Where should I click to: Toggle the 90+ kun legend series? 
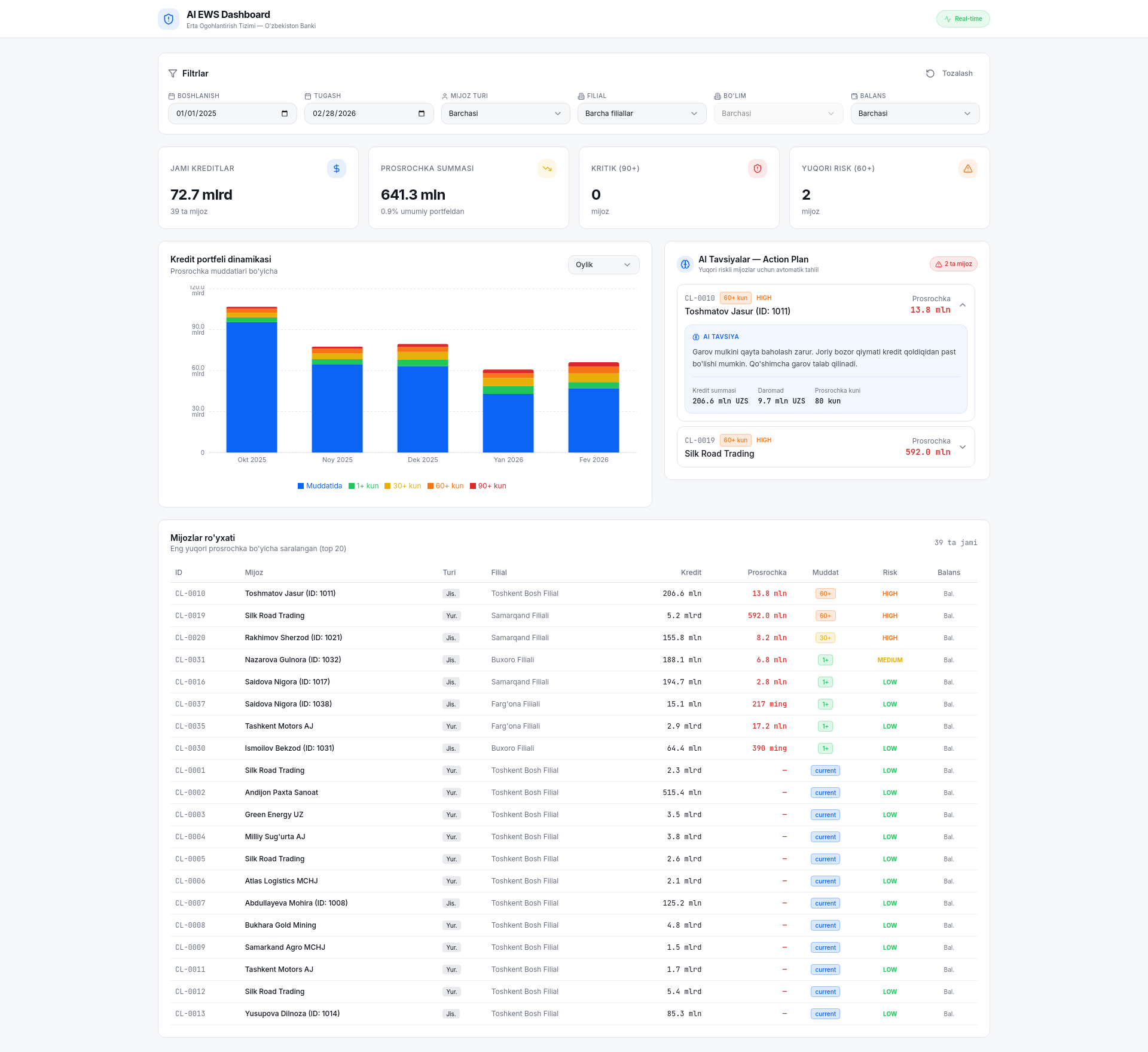point(488,486)
